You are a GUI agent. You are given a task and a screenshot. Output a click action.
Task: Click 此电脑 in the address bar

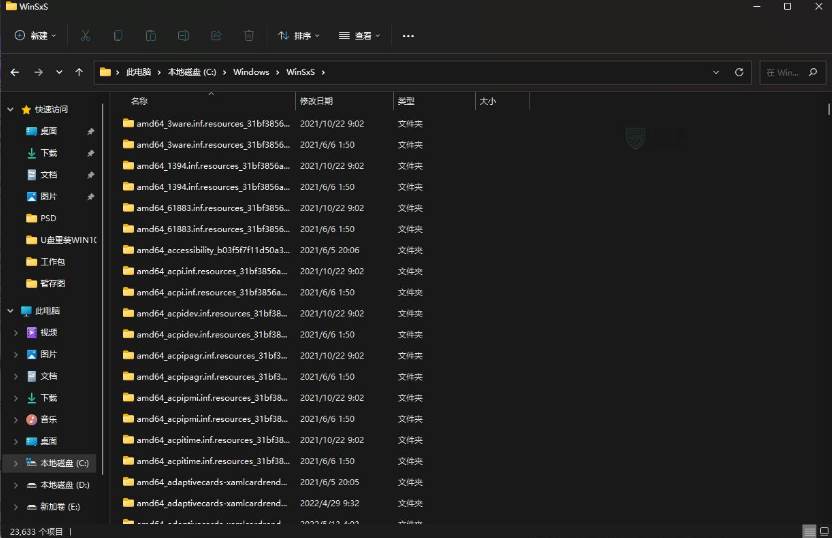tap(138, 72)
